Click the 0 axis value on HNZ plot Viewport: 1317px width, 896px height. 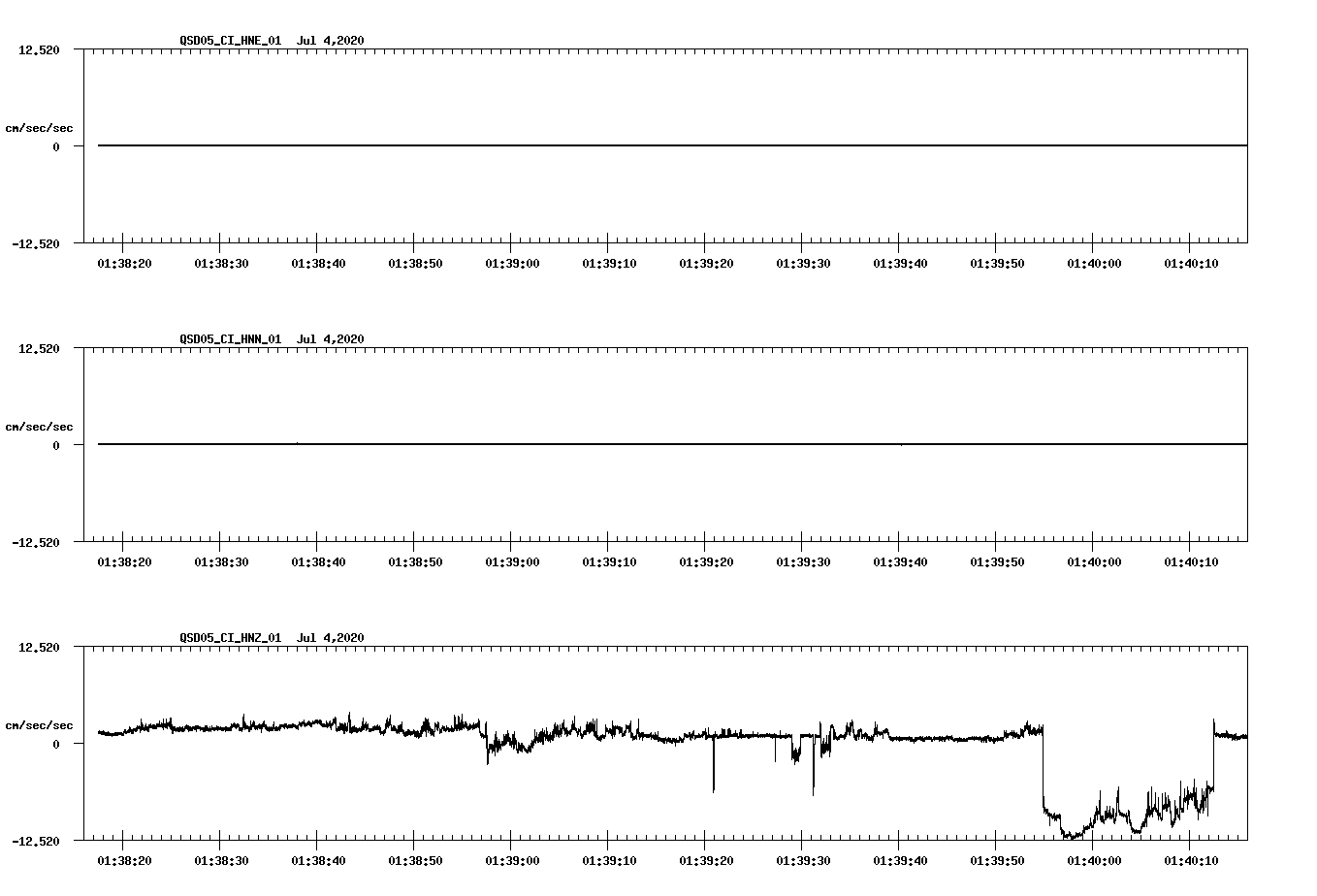56,744
